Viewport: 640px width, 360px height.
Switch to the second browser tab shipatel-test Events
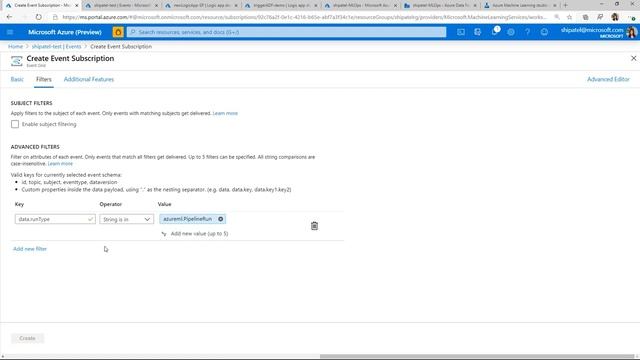122,6
